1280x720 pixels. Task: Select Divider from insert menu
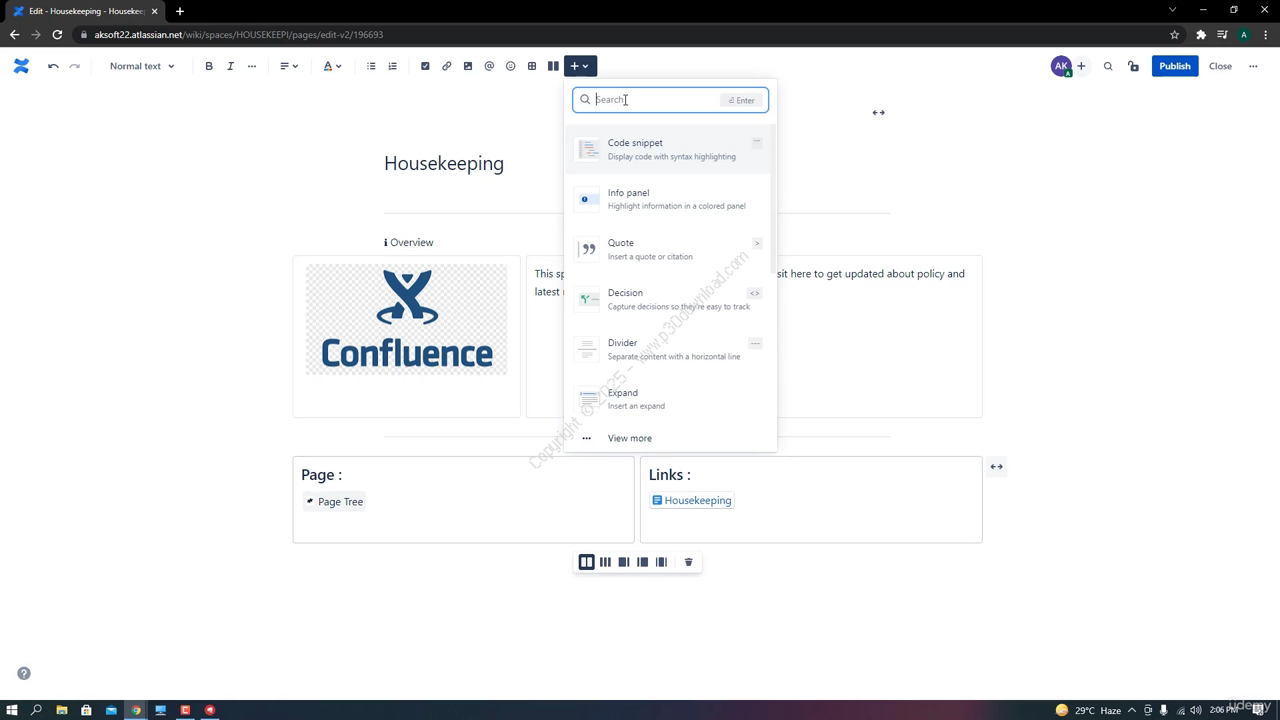670,349
